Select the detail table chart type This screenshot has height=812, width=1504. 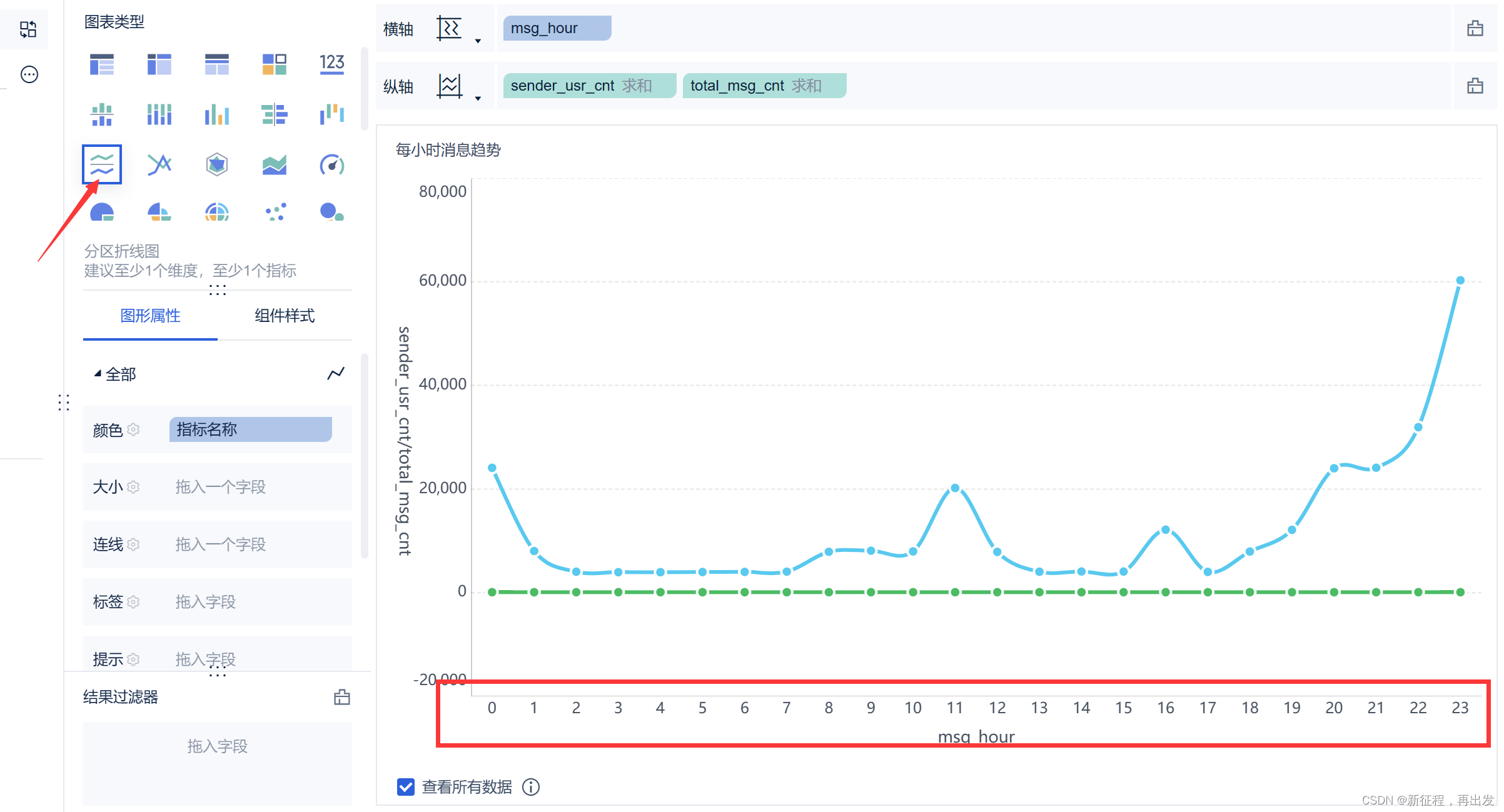217,64
